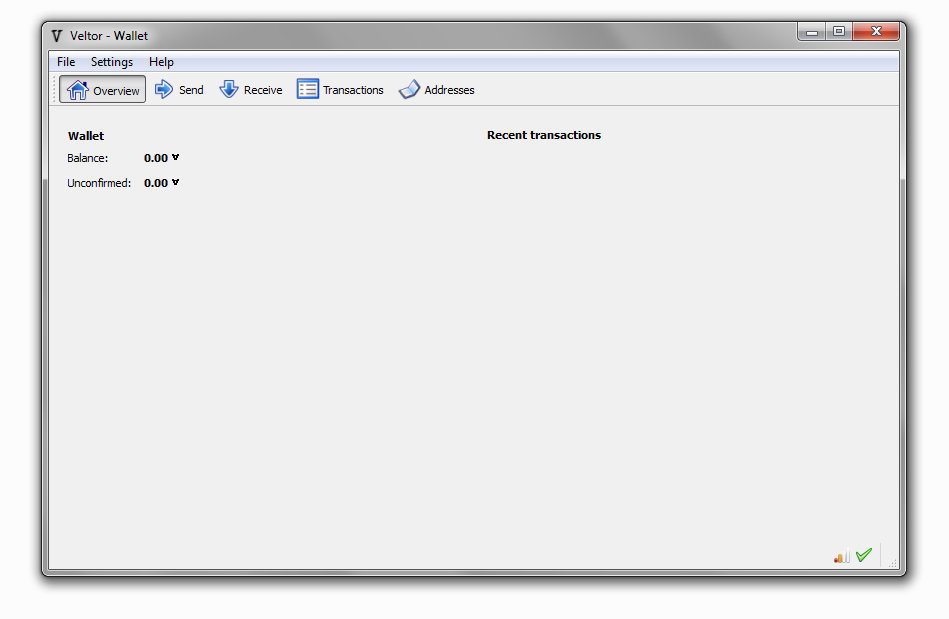Close the Veltor Wallet window
Screen dimensions: 949x619
[x=877, y=32]
